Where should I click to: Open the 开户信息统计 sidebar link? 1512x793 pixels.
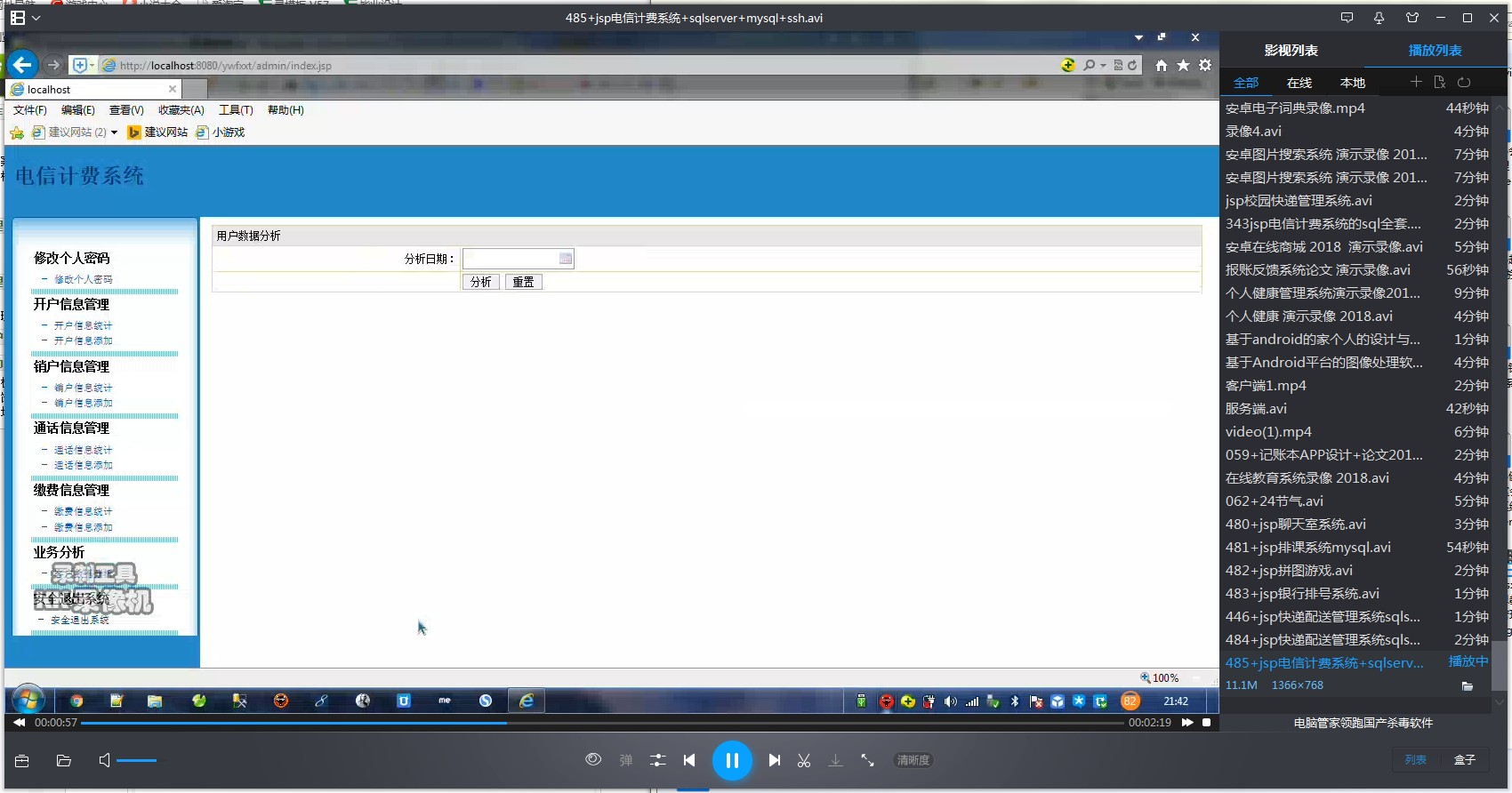84,325
